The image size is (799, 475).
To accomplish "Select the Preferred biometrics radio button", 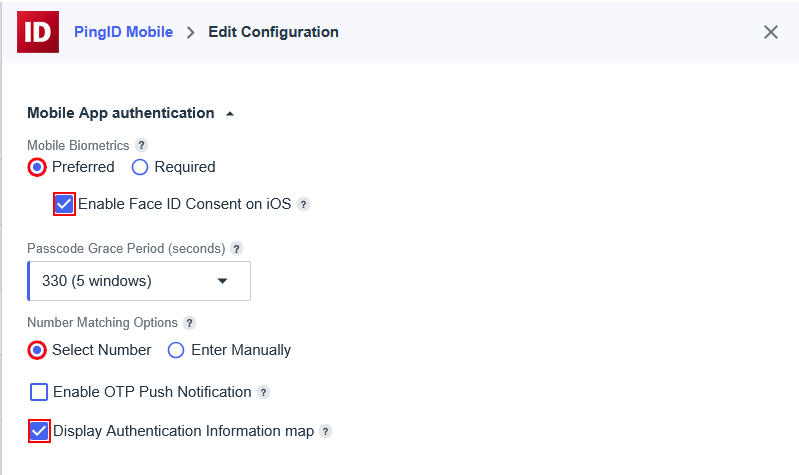I will [x=37, y=167].
